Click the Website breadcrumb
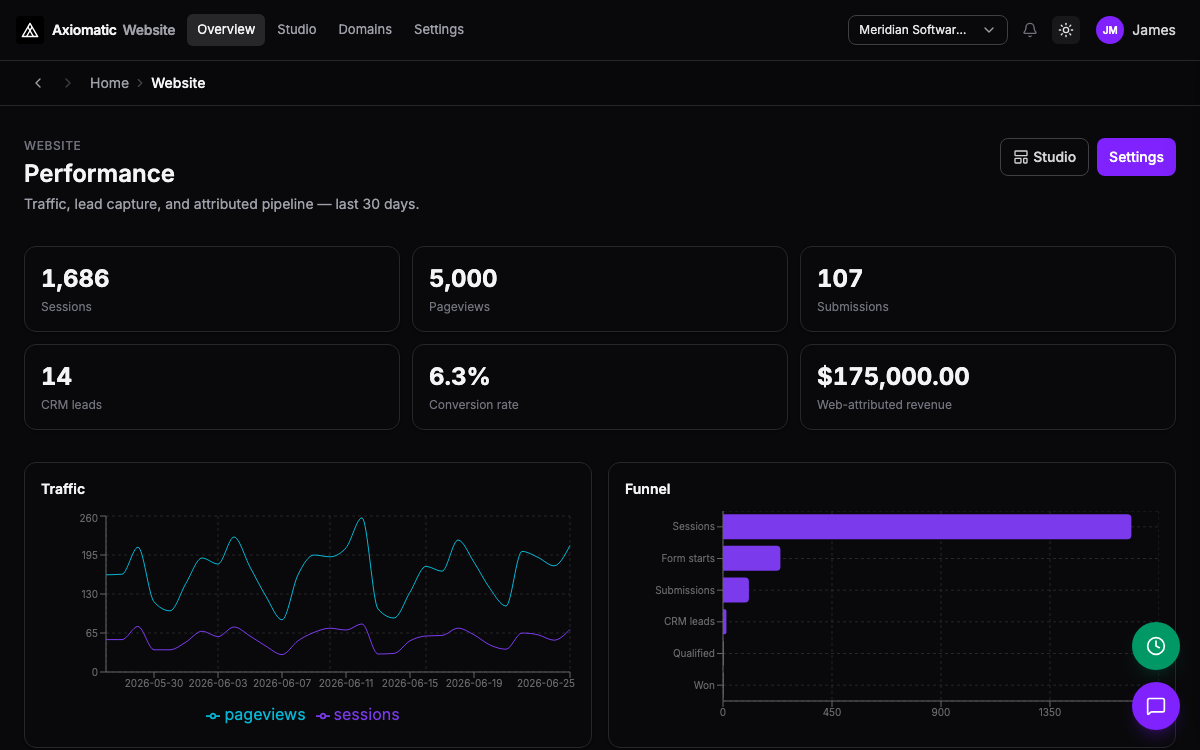The image size is (1200, 750). pyautogui.click(x=178, y=83)
